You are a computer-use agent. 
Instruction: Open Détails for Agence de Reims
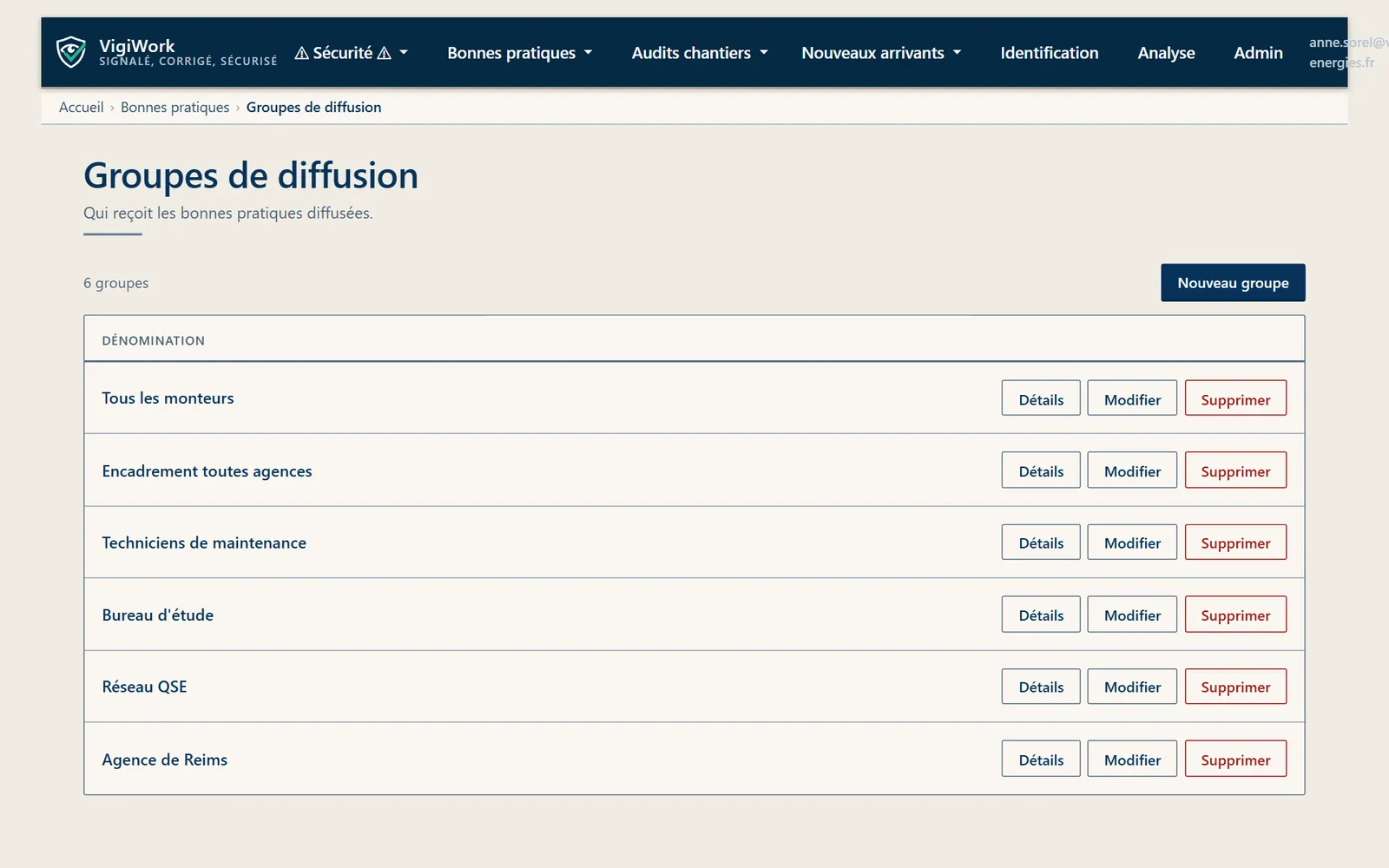point(1041,759)
